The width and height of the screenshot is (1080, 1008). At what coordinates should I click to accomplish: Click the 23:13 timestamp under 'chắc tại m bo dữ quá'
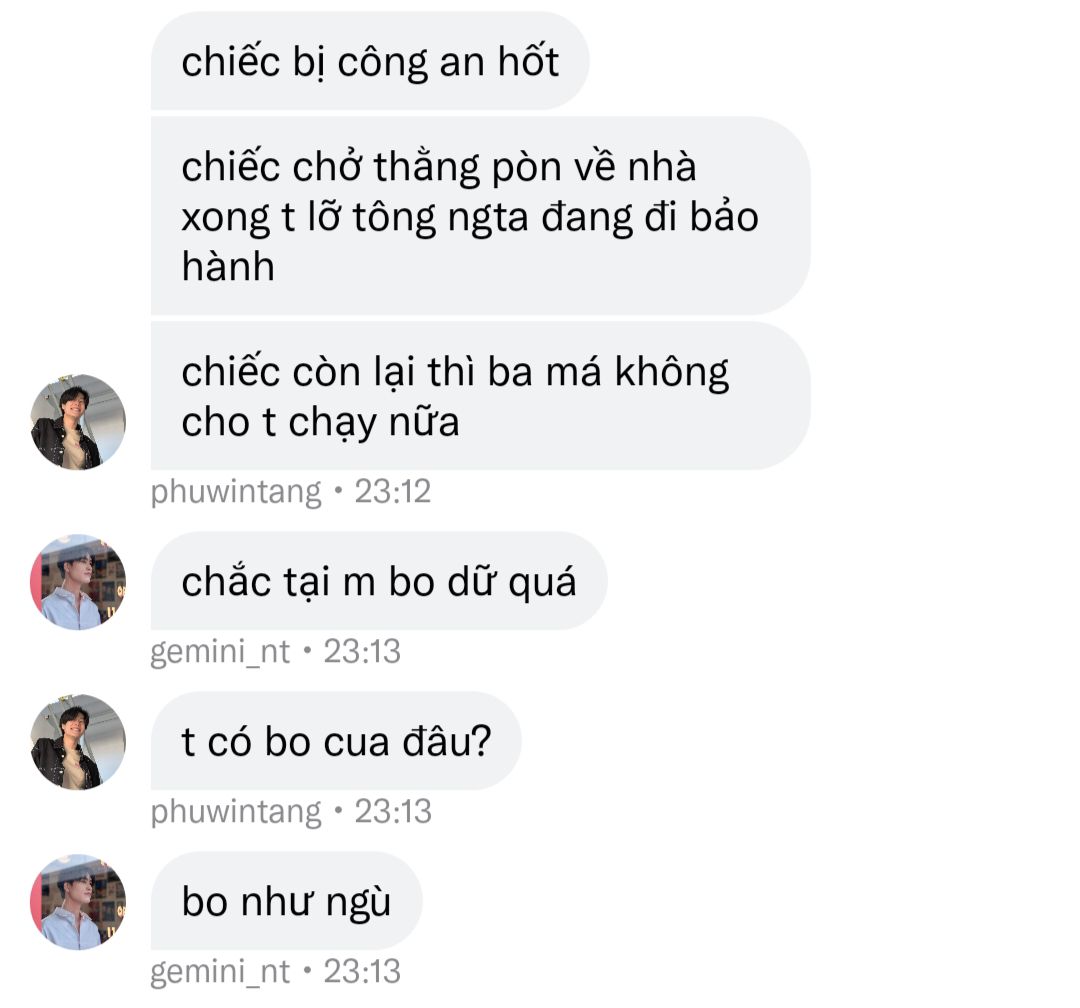(362, 651)
